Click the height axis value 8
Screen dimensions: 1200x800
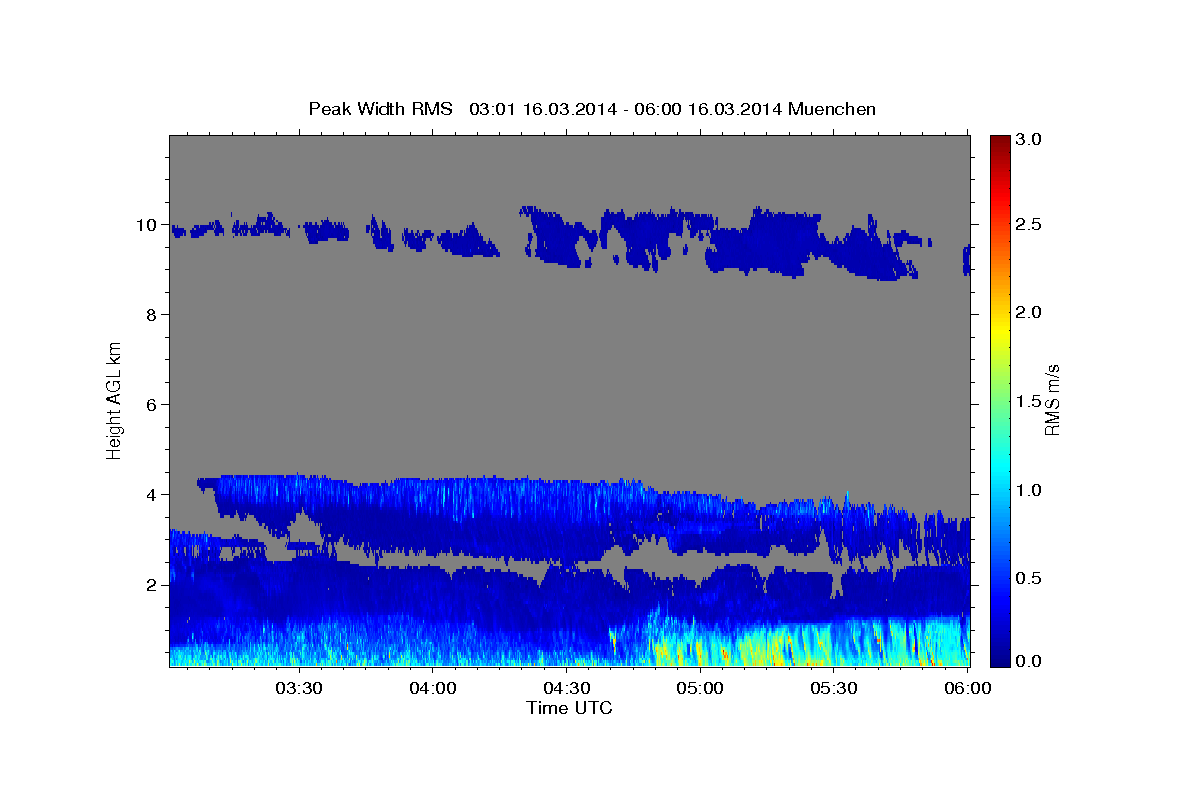153,315
